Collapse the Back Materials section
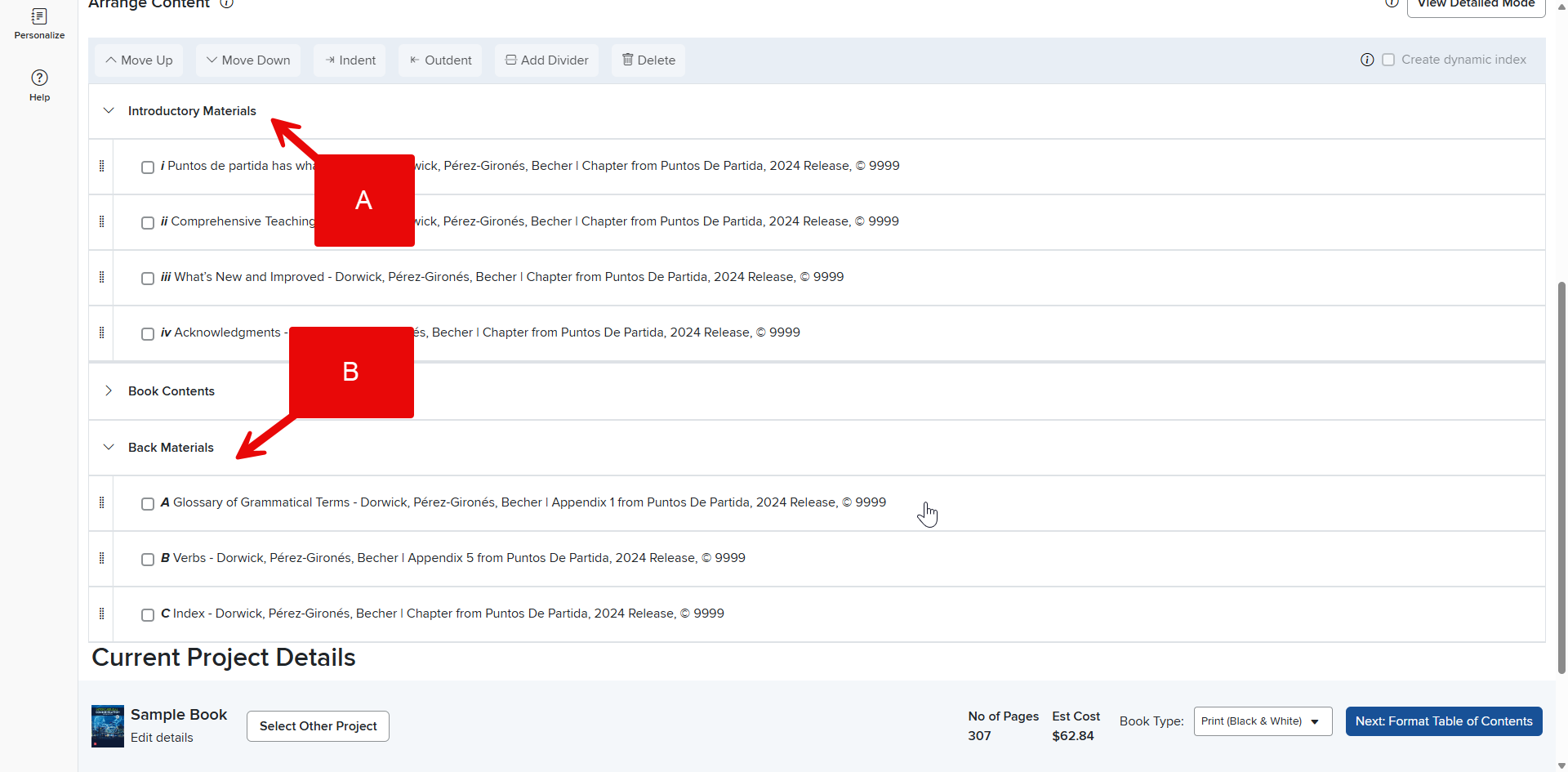 click(x=109, y=447)
